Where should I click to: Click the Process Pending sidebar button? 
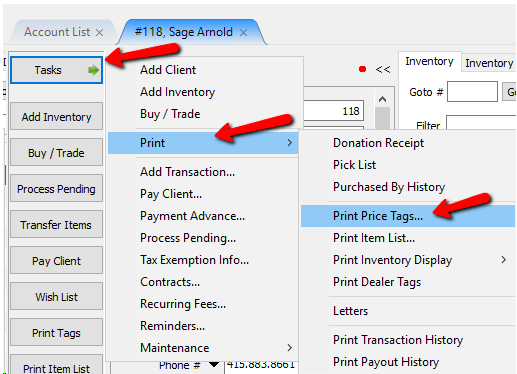[56, 188]
